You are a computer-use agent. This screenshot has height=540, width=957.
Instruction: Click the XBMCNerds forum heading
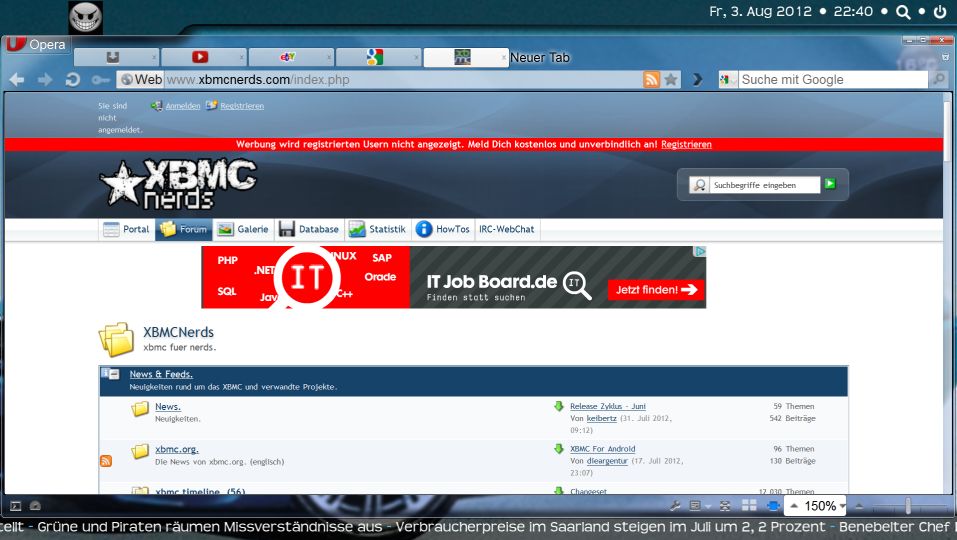[x=178, y=332]
